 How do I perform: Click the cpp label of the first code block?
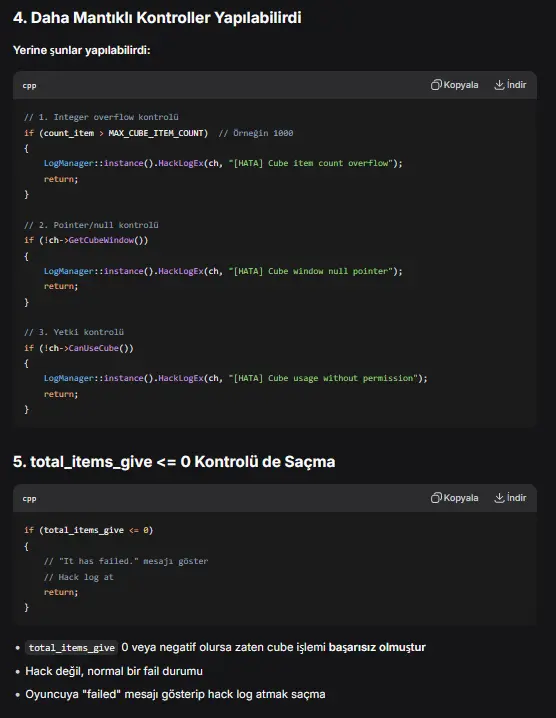(x=29, y=86)
